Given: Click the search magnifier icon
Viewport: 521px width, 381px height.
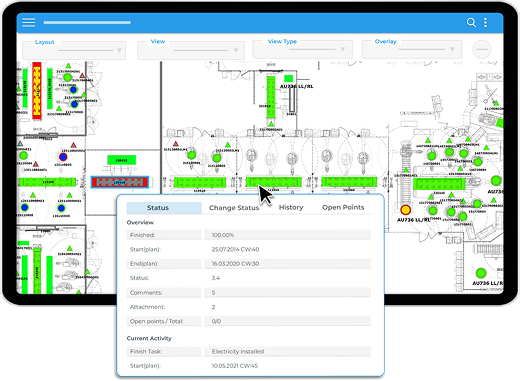Looking at the screenshot, I should click(471, 22).
